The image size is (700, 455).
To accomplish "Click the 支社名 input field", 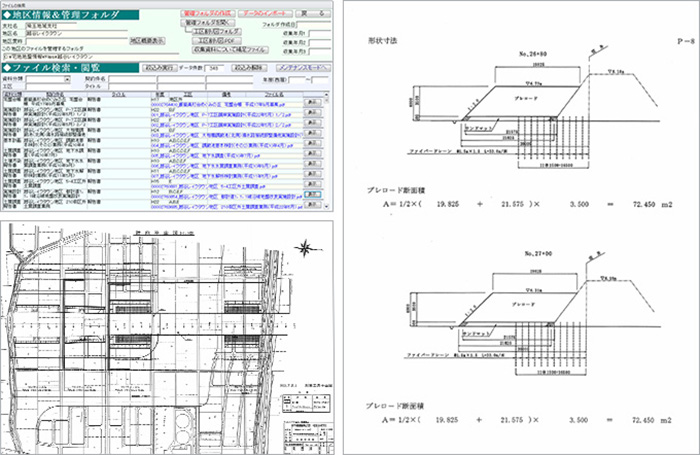I will (x=51, y=26).
